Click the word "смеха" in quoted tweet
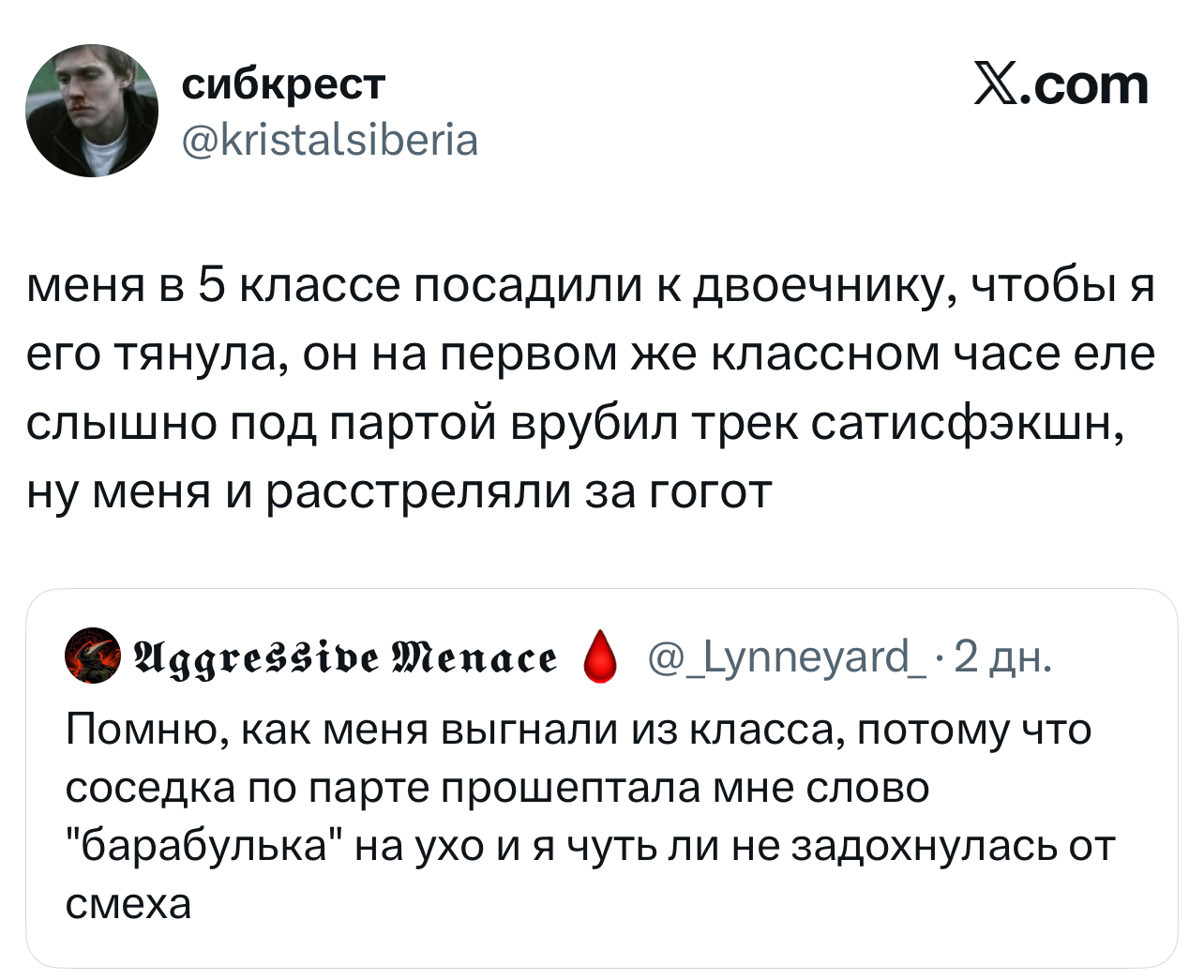 click(x=128, y=904)
